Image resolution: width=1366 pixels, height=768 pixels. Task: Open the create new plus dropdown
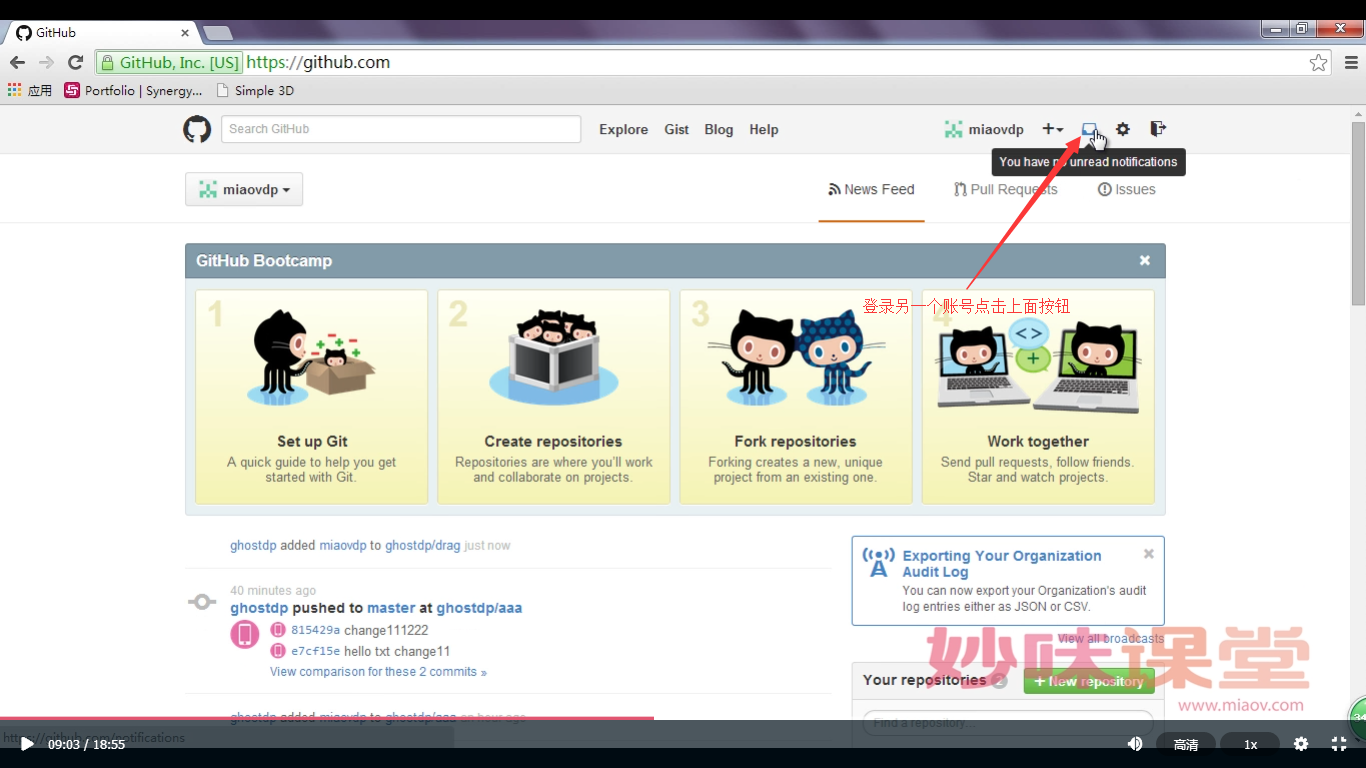click(1053, 129)
